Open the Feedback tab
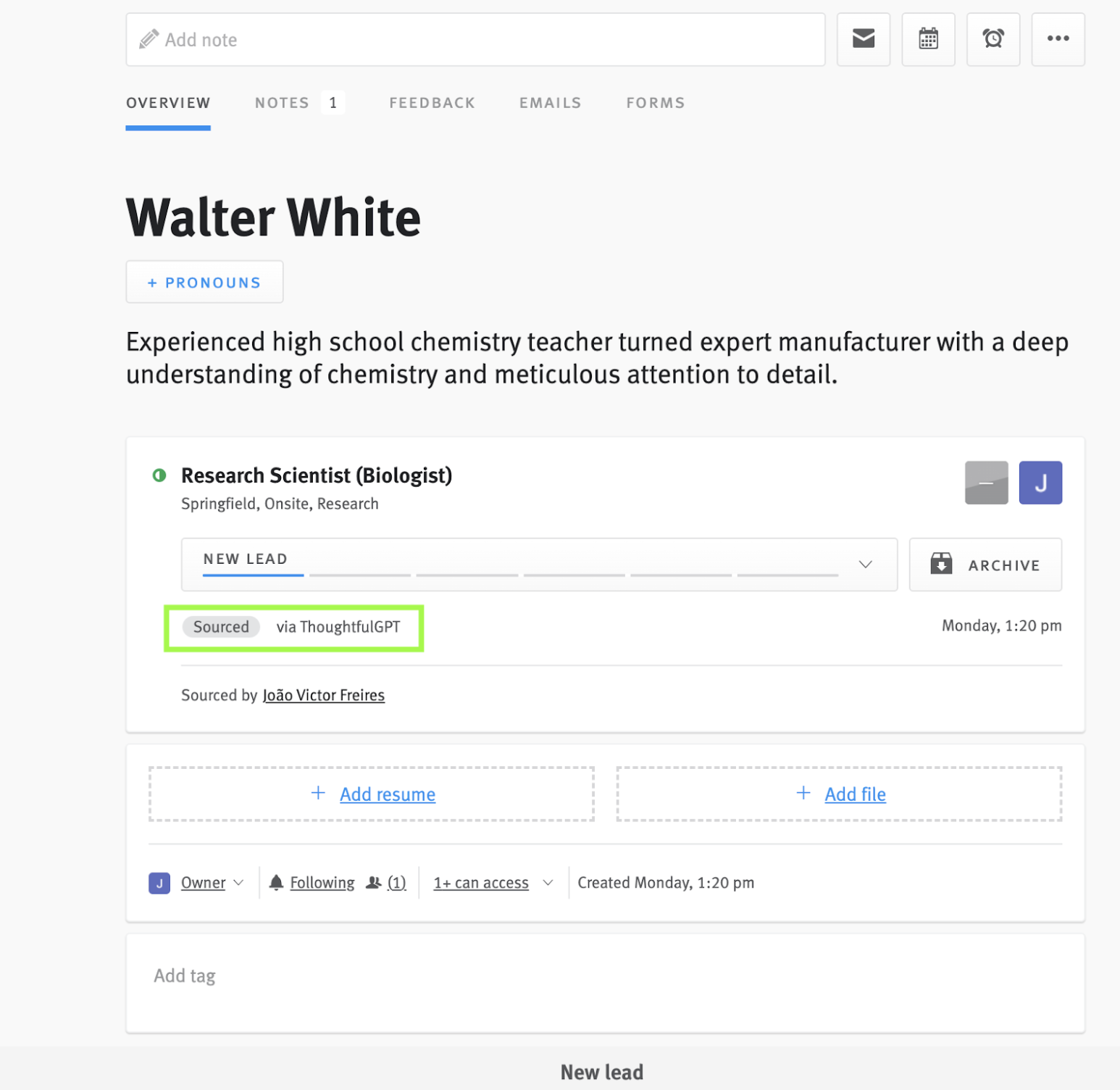 pyautogui.click(x=432, y=103)
